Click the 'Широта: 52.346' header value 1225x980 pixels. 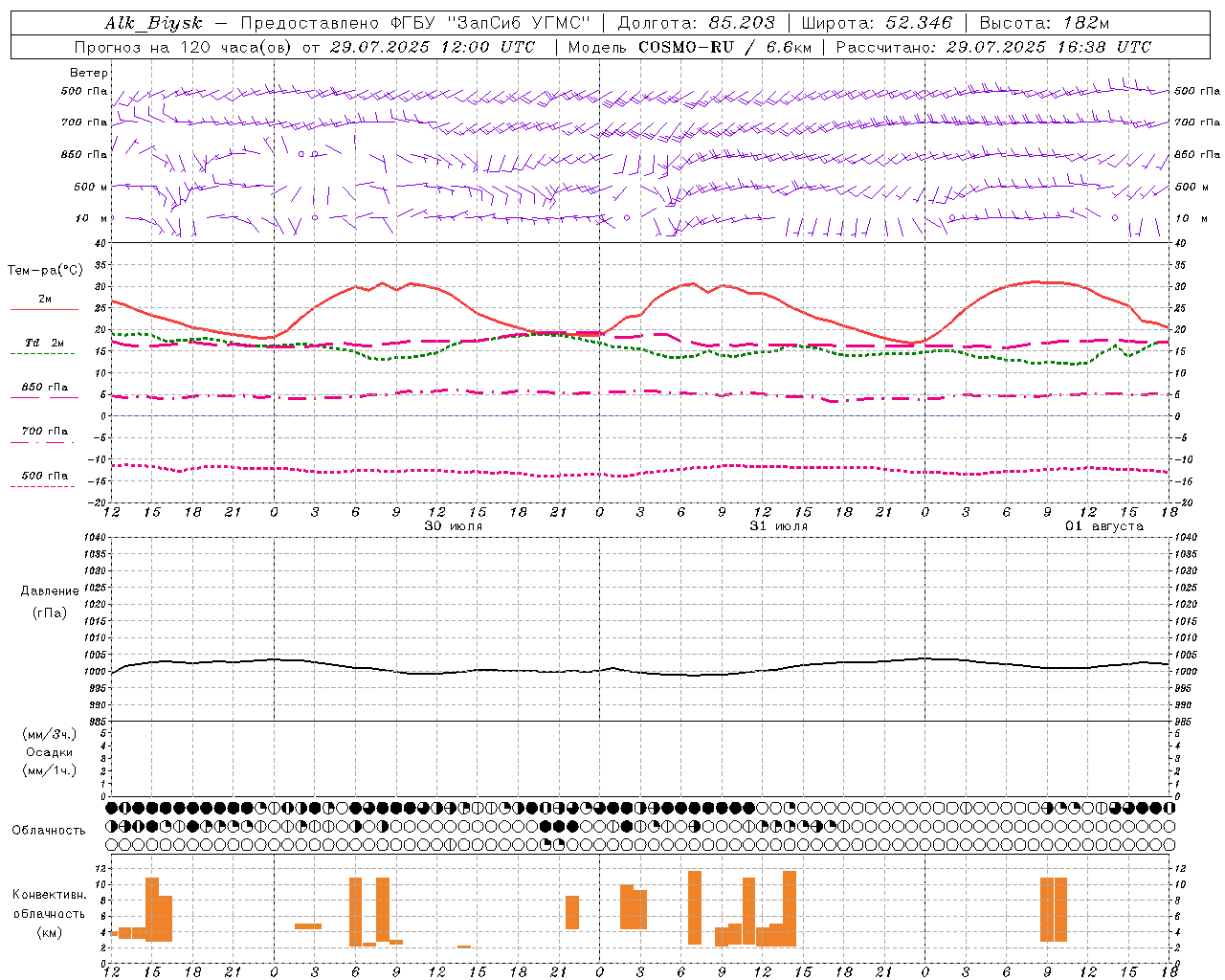[x=878, y=23]
